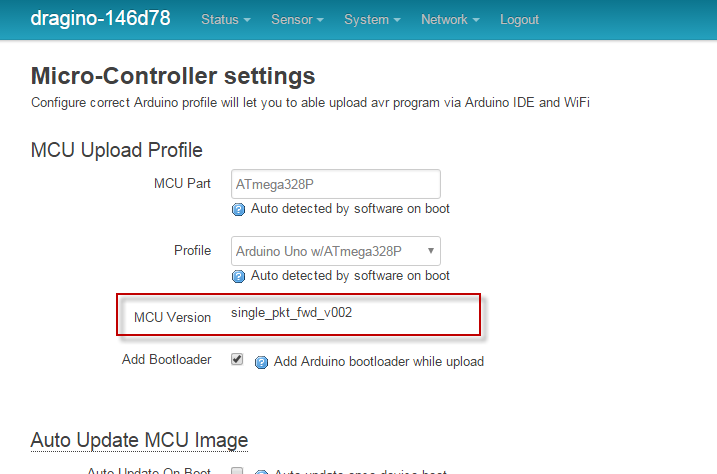The height and width of the screenshot is (474, 717).
Task: Click the Micro-Controller settings heading
Action: pos(173,76)
